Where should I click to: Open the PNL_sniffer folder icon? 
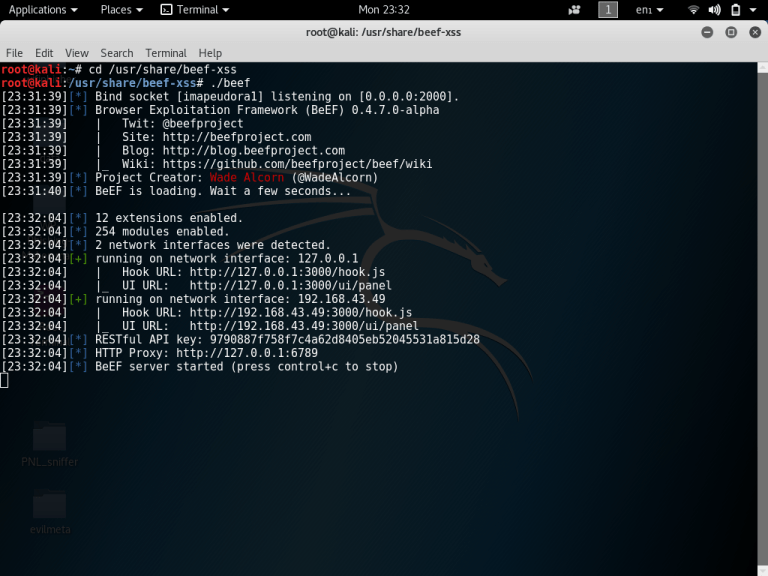49,440
